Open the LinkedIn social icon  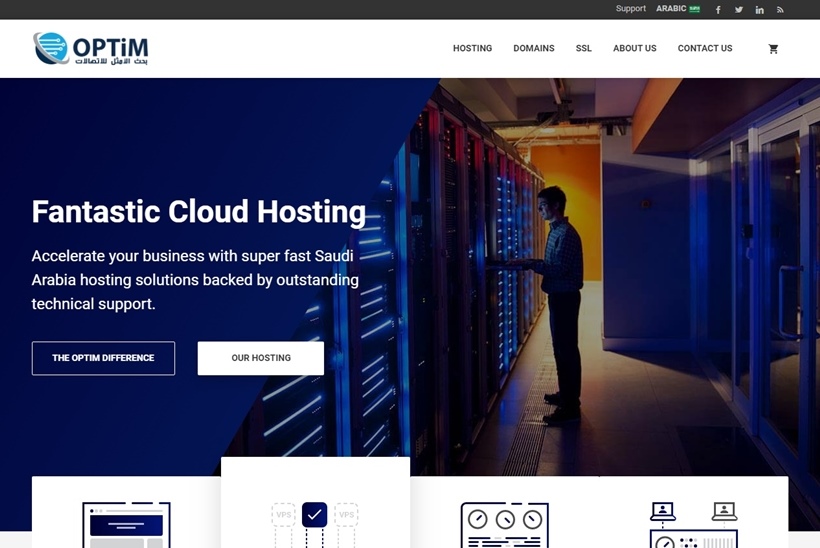[x=759, y=9]
